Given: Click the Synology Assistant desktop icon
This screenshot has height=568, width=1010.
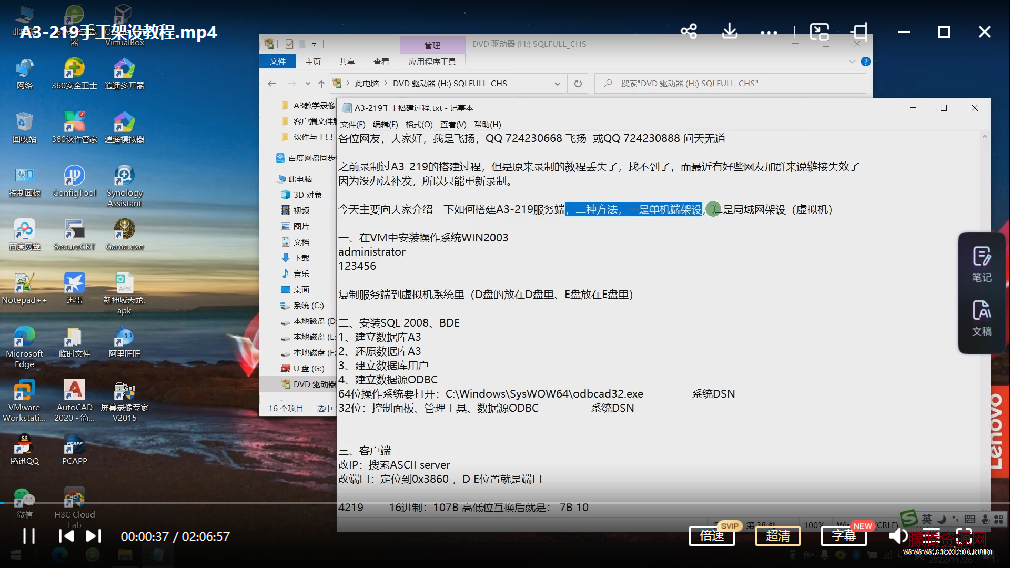Looking at the screenshot, I should (x=124, y=186).
